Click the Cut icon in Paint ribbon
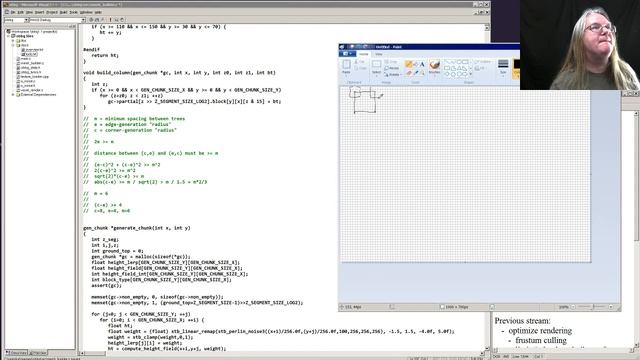 [x=359, y=62]
